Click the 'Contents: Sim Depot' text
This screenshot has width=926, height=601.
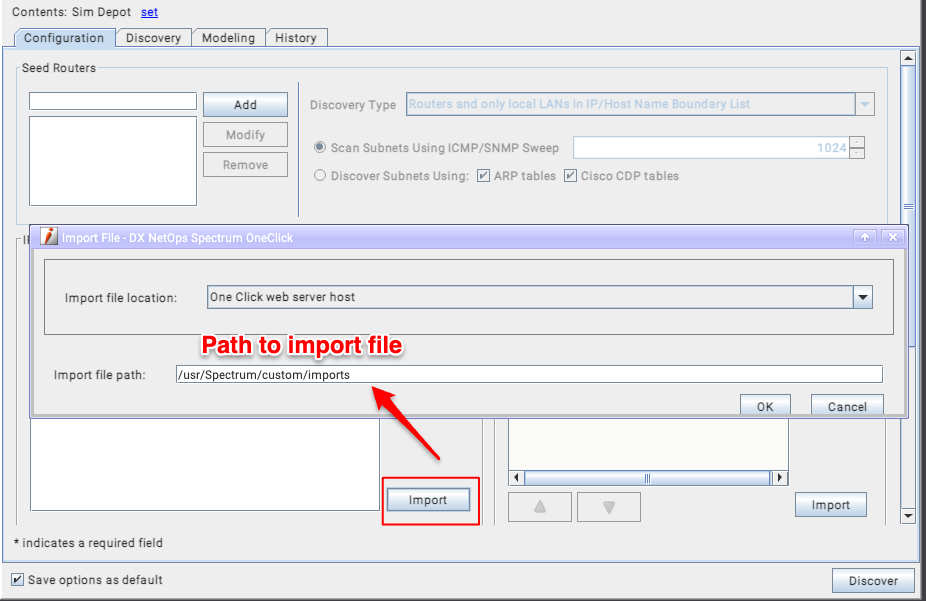point(71,12)
